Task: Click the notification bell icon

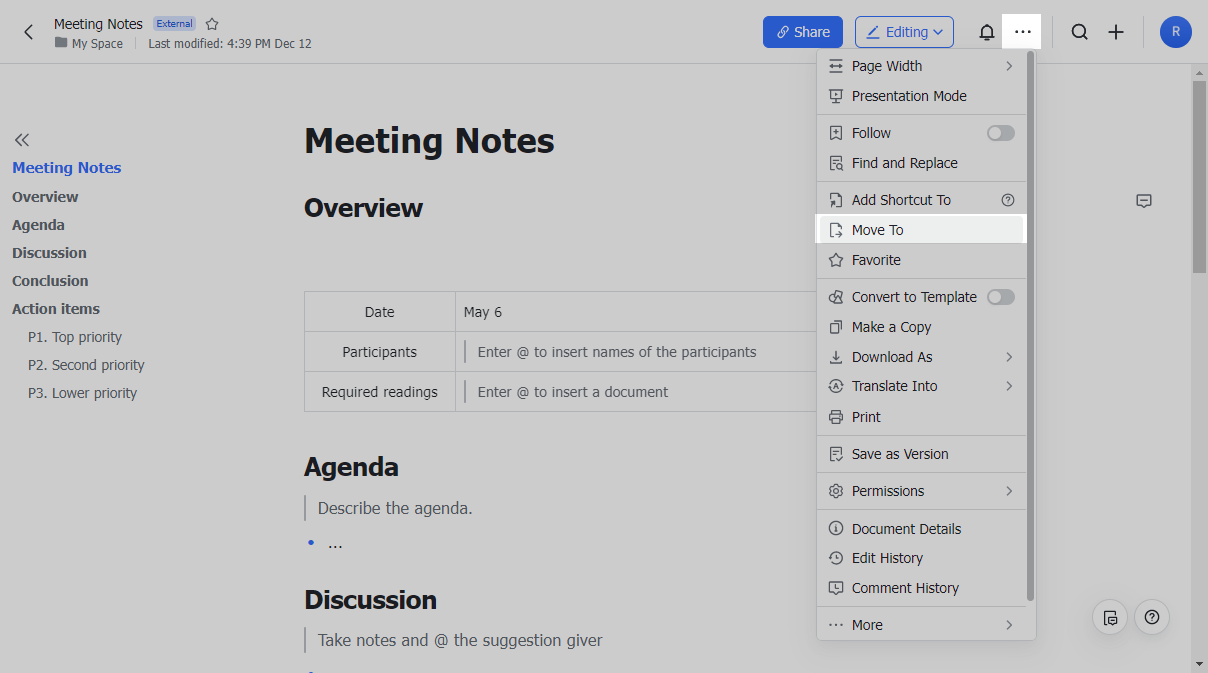Action: pyautogui.click(x=986, y=32)
